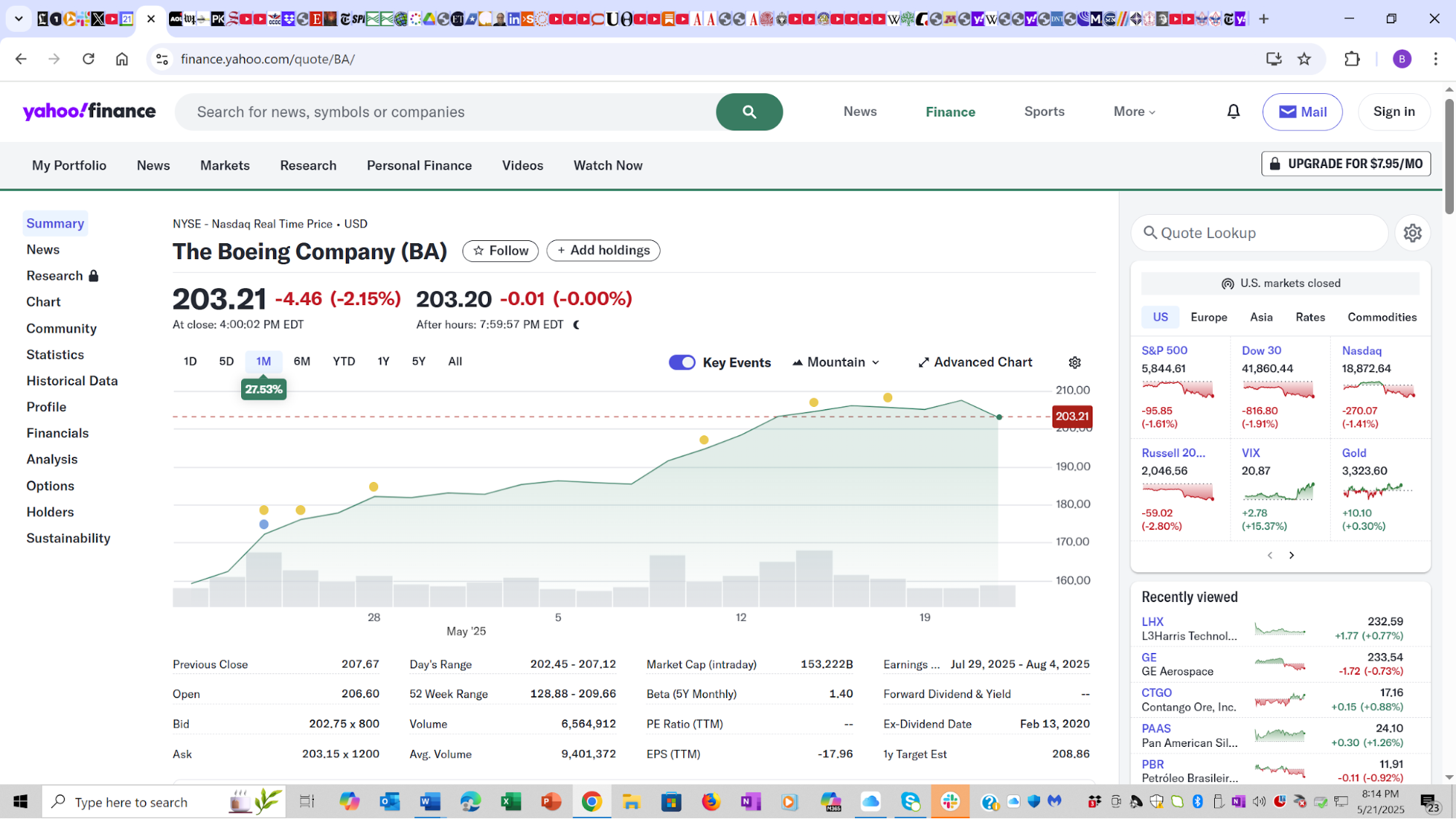Open LHX in Recently viewed
Image resolution: width=1456 pixels, height=819 pixels.
click(1152, 622)
